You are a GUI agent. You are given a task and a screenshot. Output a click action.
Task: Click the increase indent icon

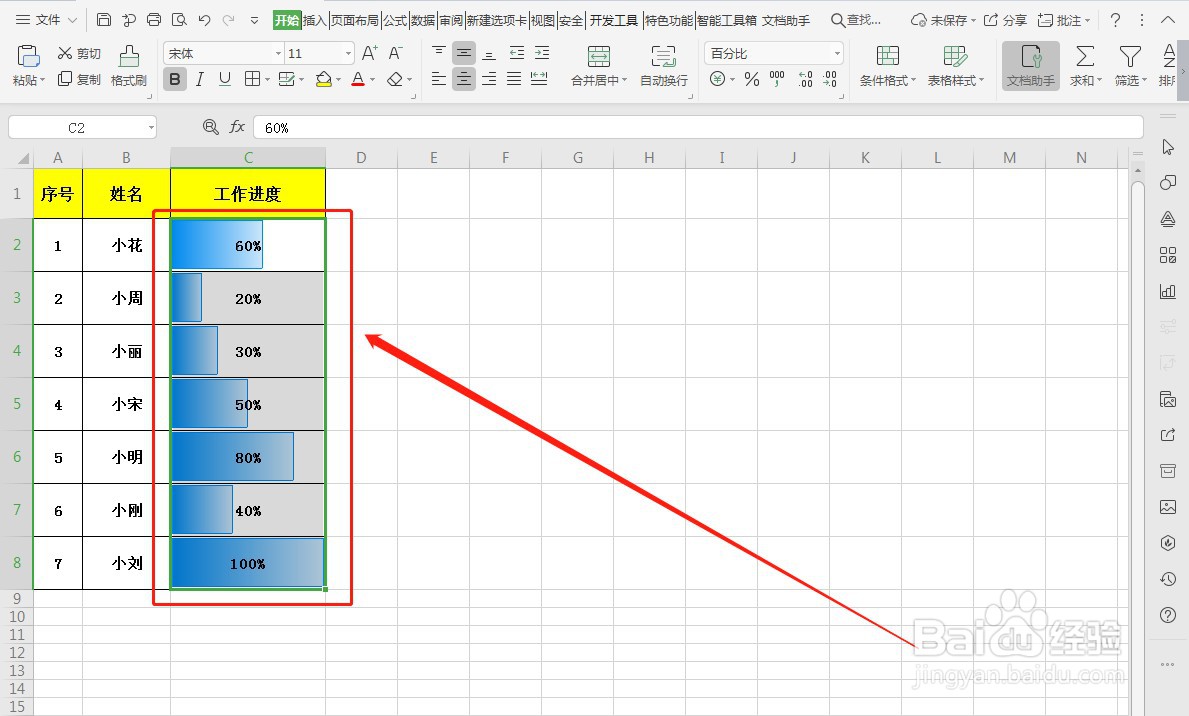(541, 52)
